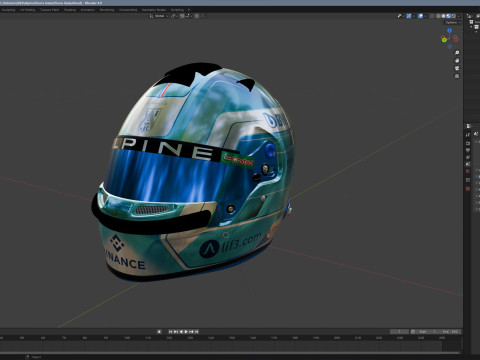The height and width of the screenshot is (360, 480).
Task: Toggle camera view with the camera icon
Action: coord(457,68)
